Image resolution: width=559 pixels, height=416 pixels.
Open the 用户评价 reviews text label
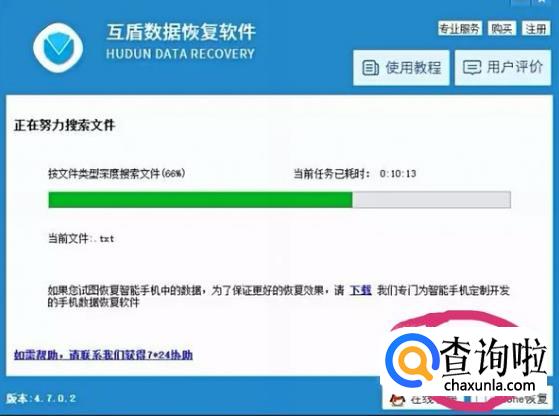pos(515,67)
